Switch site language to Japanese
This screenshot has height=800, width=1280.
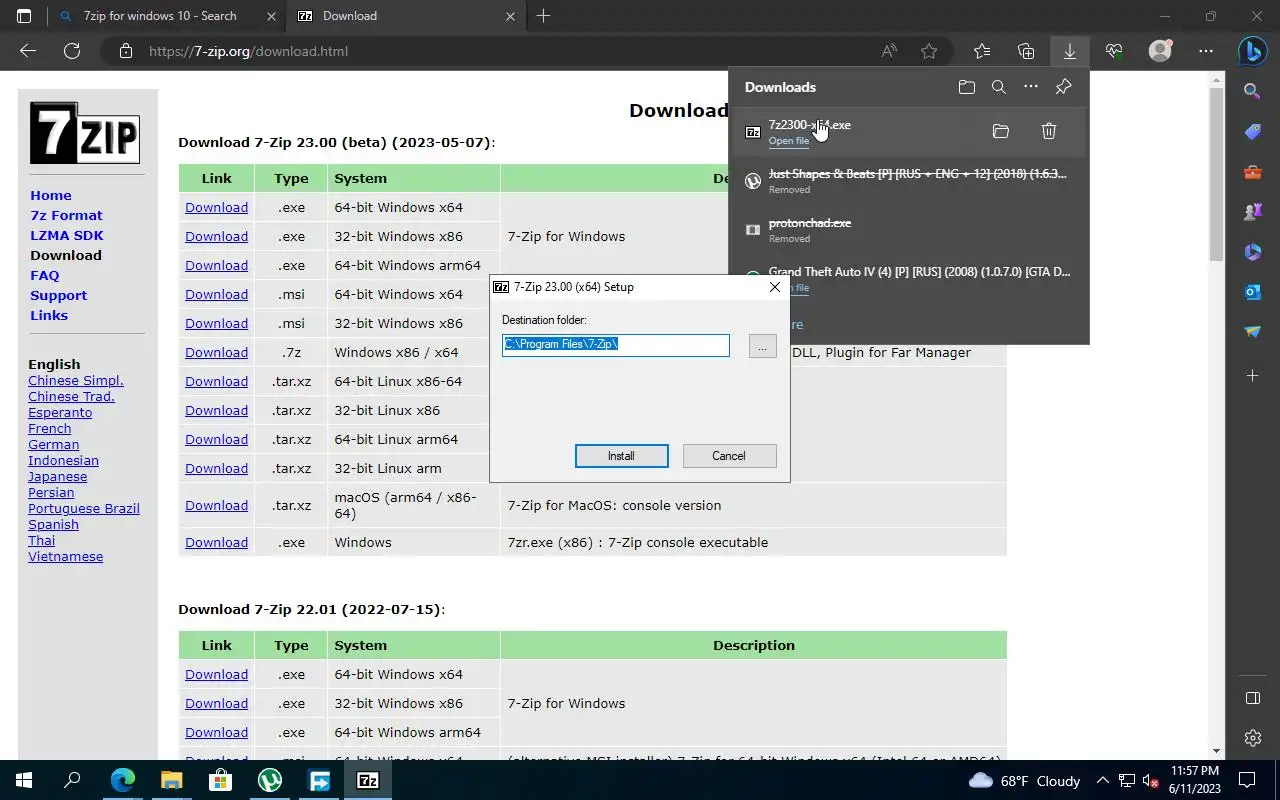58,476
